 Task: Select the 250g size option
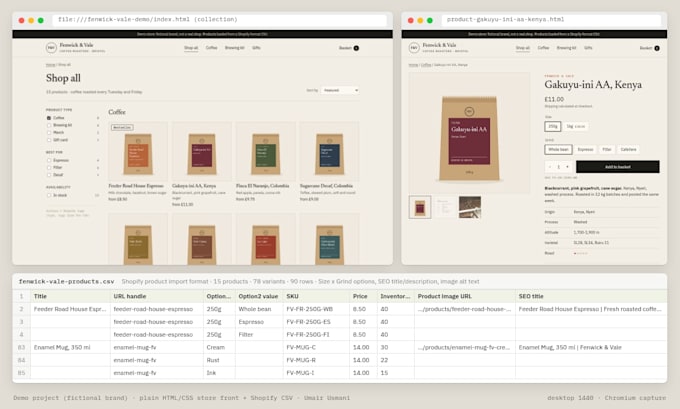[x=552, y=126]
